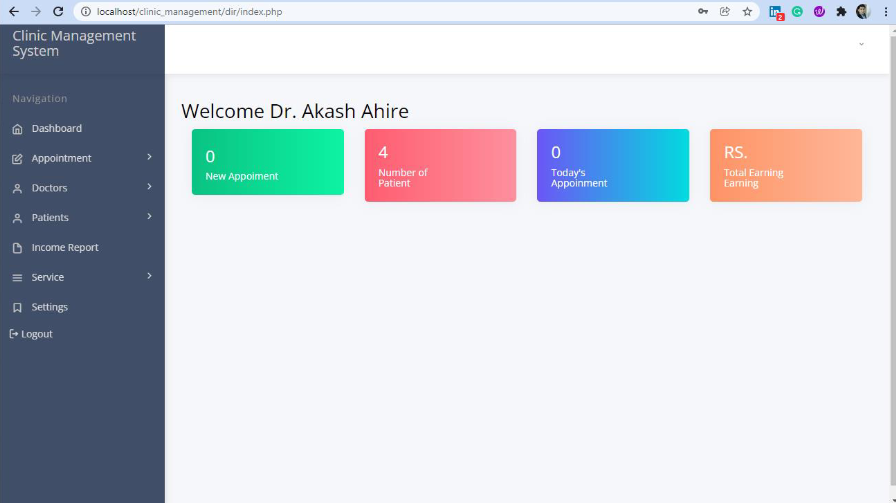Click Clinic Management System title link
Screen dimensions: 896x503
(74, 43)
